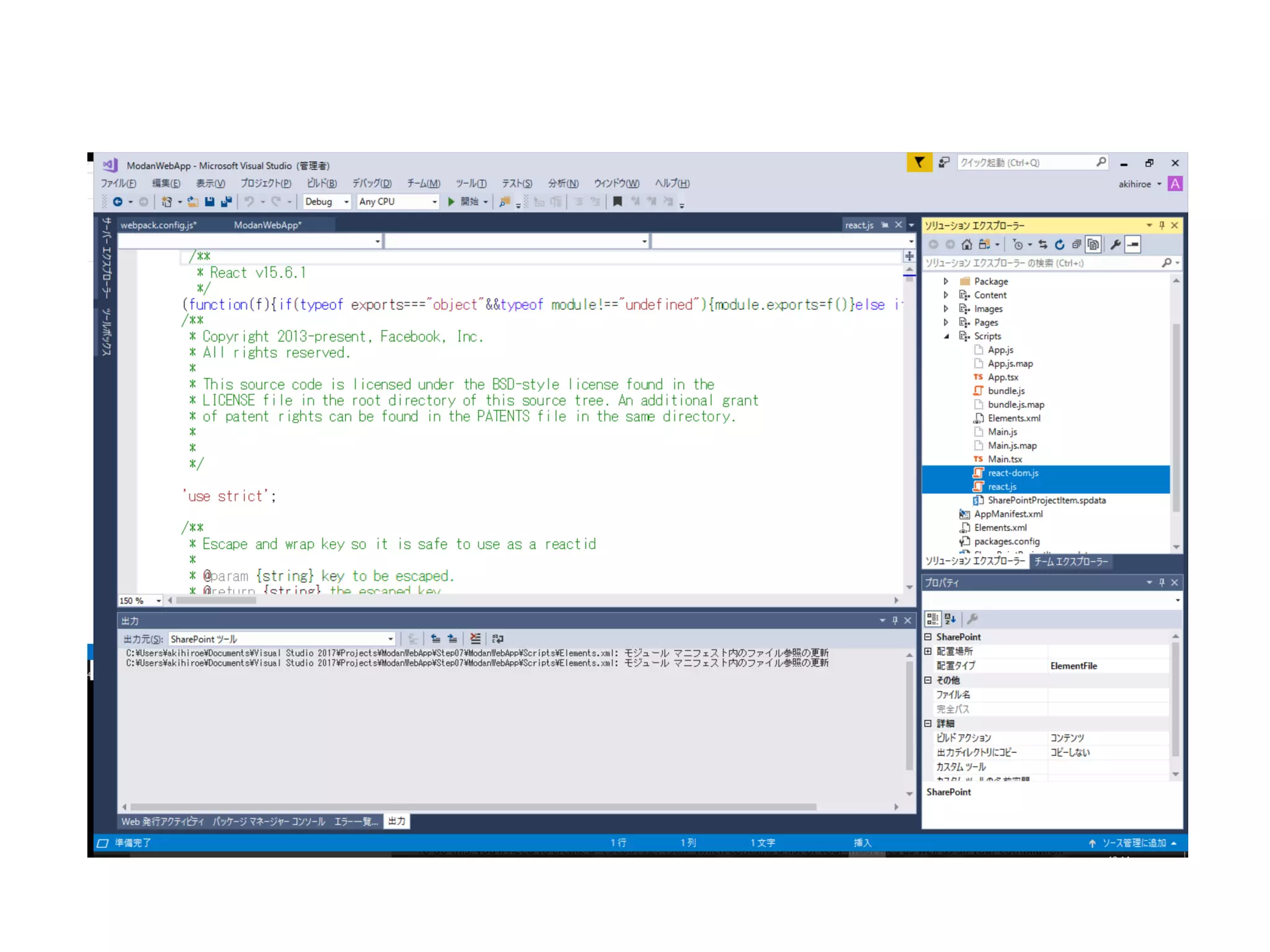Screen dimensions: 1270x952
Task: Click the bookmark icon in toolbar
Action: (617, 201)
